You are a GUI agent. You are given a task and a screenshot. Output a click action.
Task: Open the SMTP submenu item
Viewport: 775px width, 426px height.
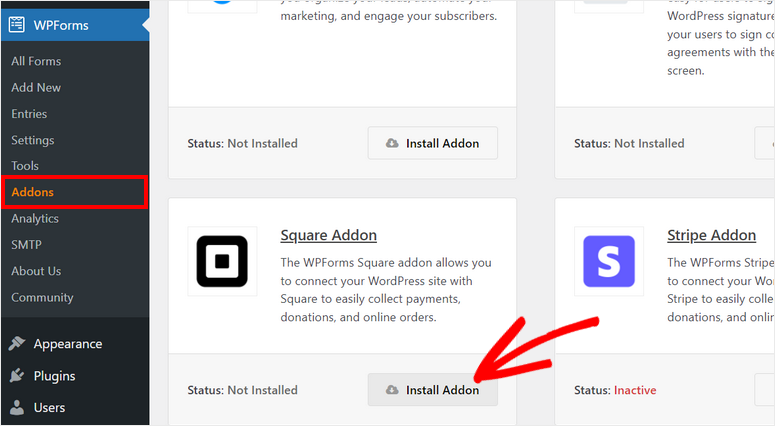tap(26, 245)
